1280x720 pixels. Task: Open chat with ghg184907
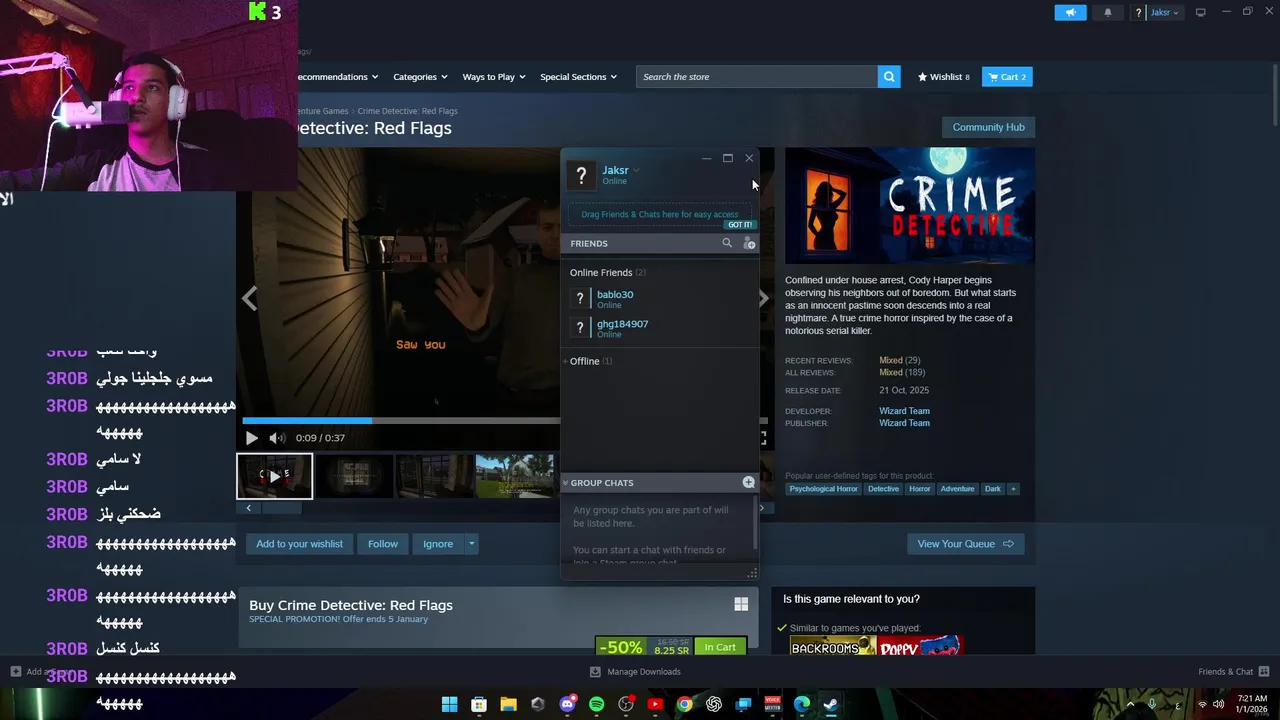(660, 328)
